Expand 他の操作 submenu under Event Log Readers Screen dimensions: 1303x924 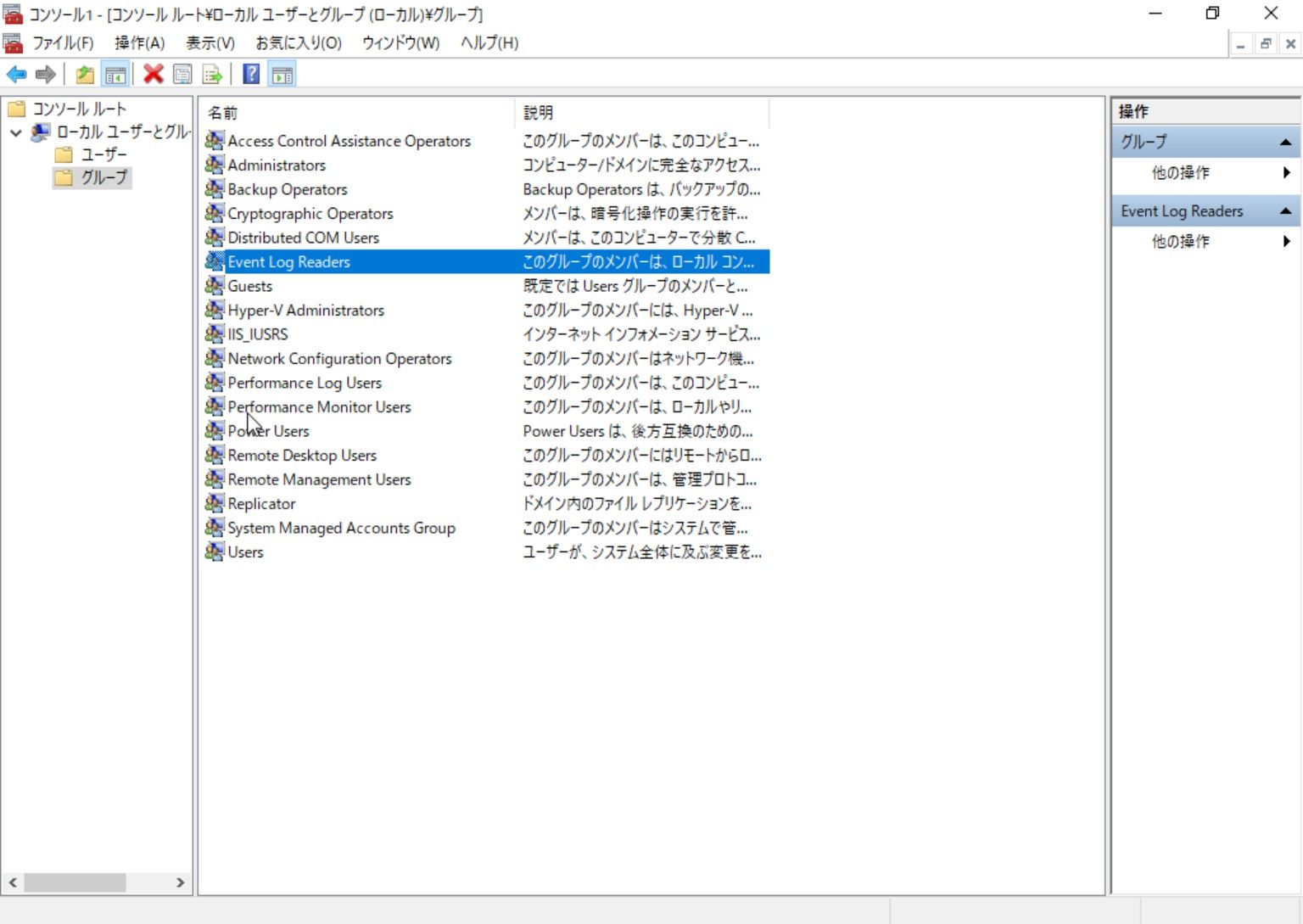(1287, 242)
